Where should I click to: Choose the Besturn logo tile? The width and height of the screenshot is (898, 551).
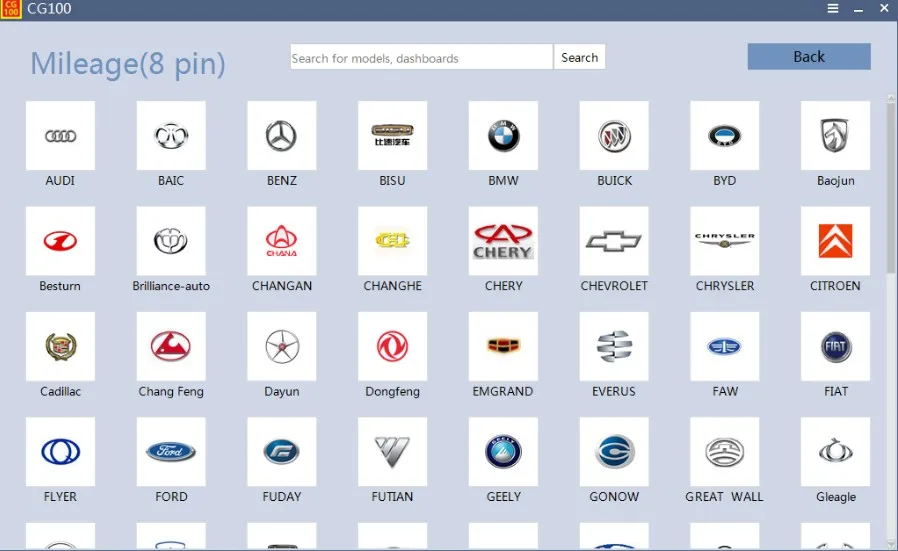click(60, 241)
